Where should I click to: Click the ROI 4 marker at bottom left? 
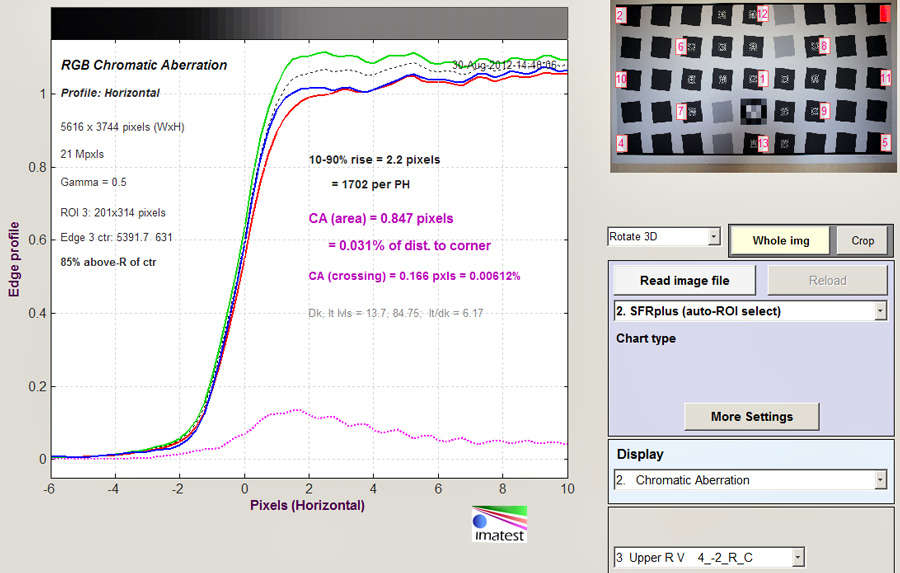coord(621,143)
